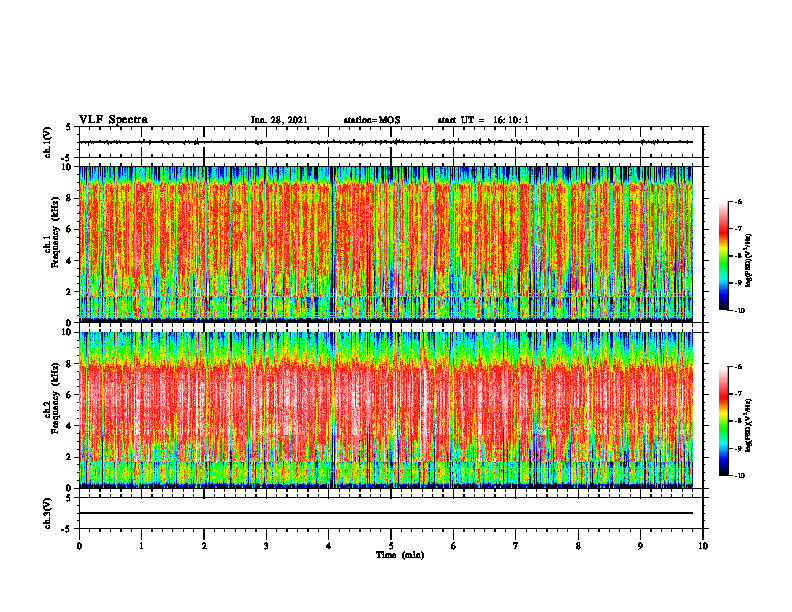Click the 2 kHz tick of ch.1 spectrogram
The width and height of the screenshot is (792, 612).
coord(70,291)
